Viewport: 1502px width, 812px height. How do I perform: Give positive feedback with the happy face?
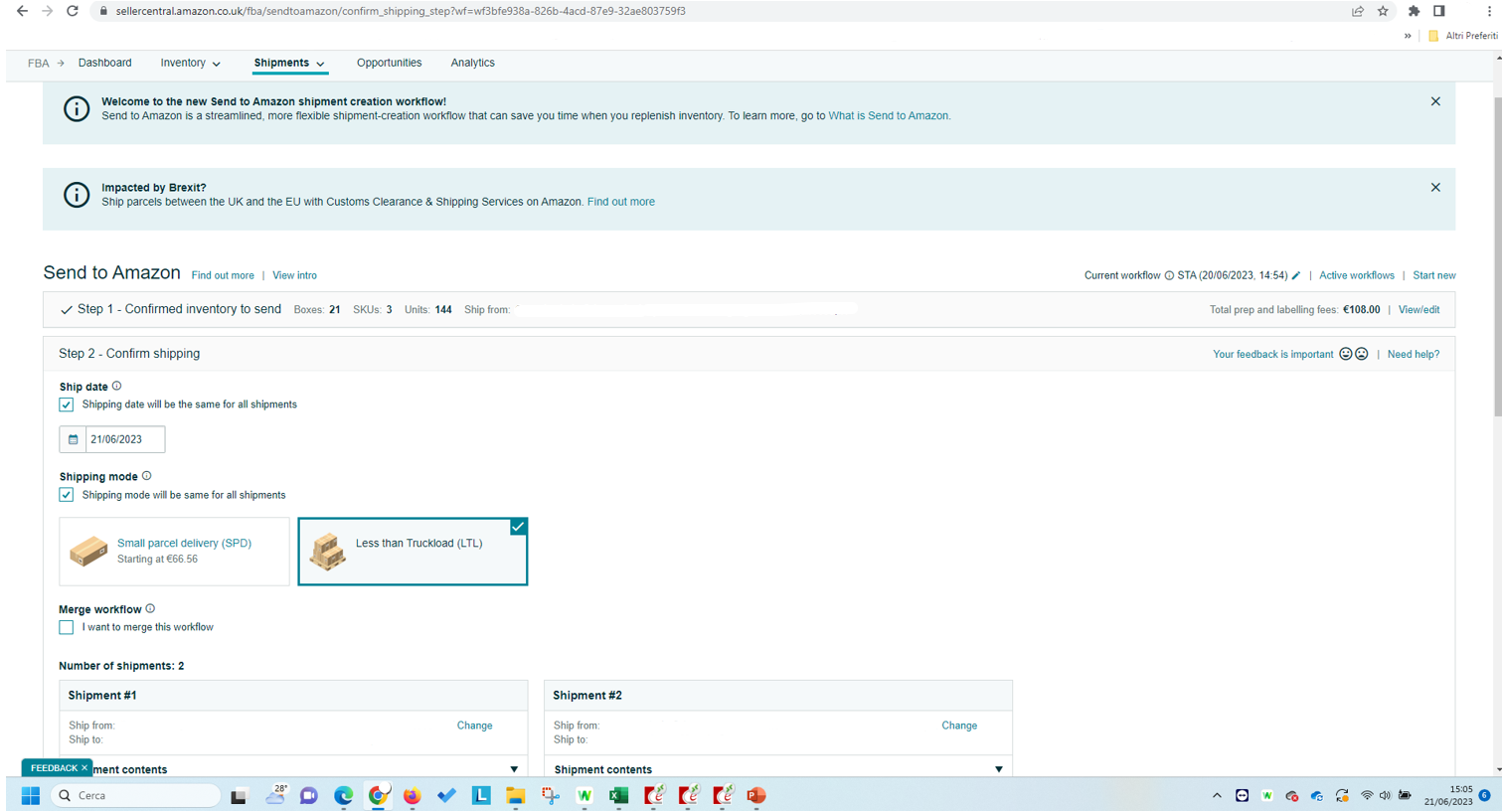point(1346,354)
